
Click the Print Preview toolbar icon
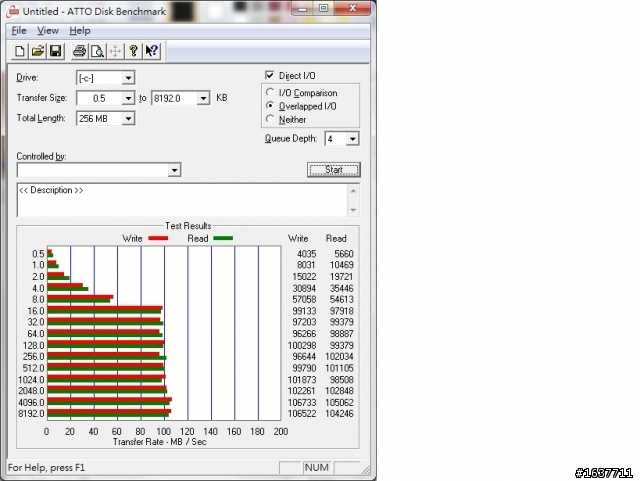[x=98, y=51]
